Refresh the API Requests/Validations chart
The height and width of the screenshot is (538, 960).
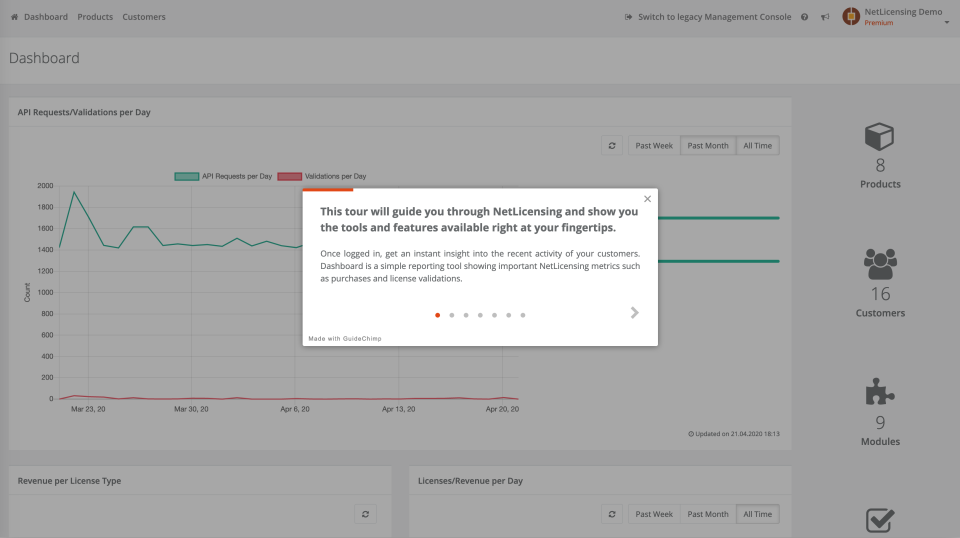click(x=613, y=146)
